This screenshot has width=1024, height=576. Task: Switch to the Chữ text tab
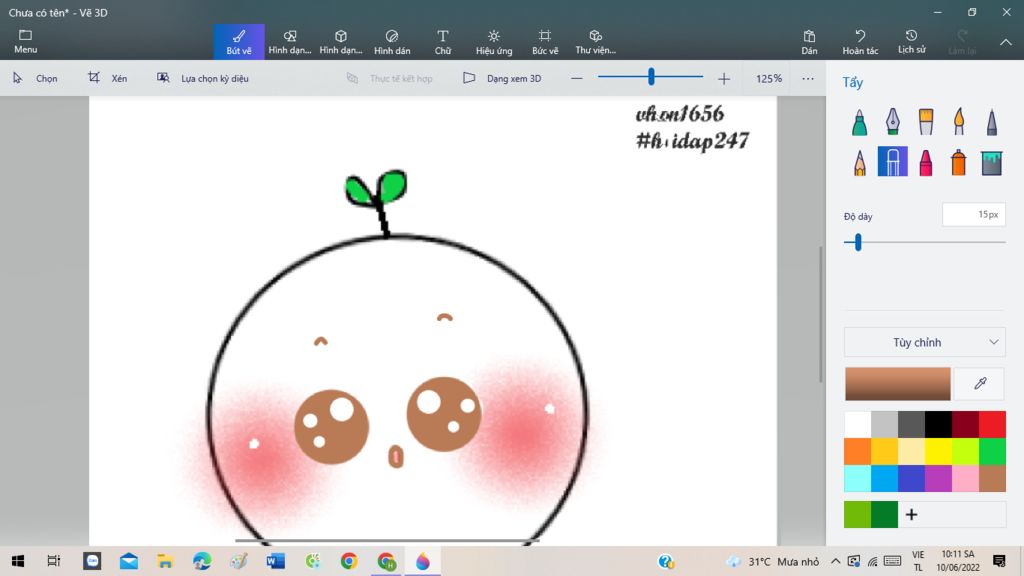443,42
